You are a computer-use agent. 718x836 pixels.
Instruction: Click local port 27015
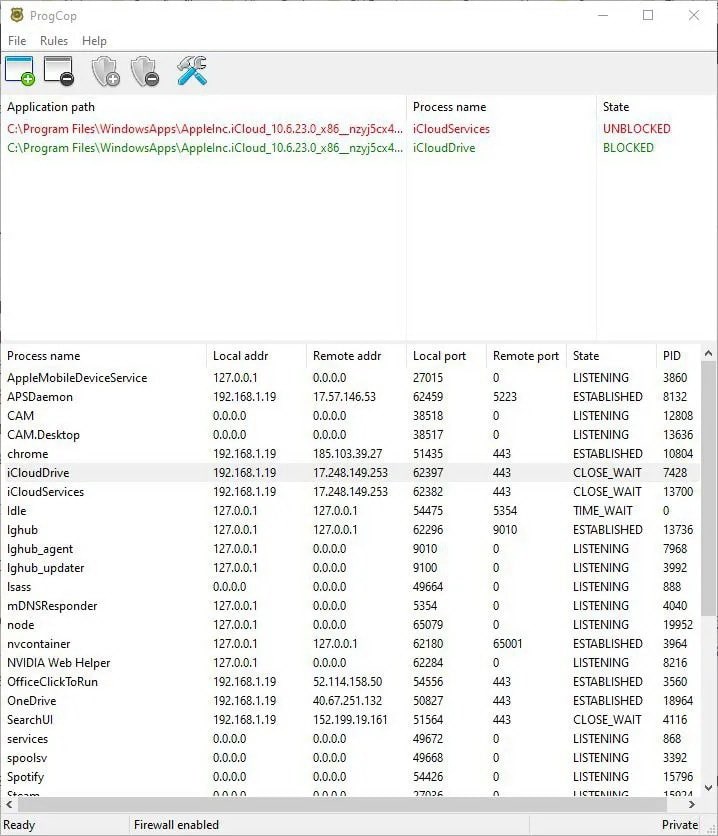pyautogui.click(x=428, y=378)
